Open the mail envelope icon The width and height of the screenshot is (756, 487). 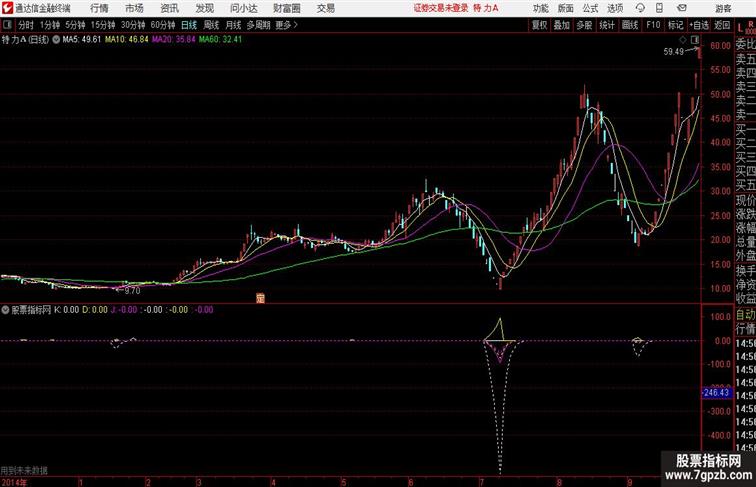coord(681,8)
